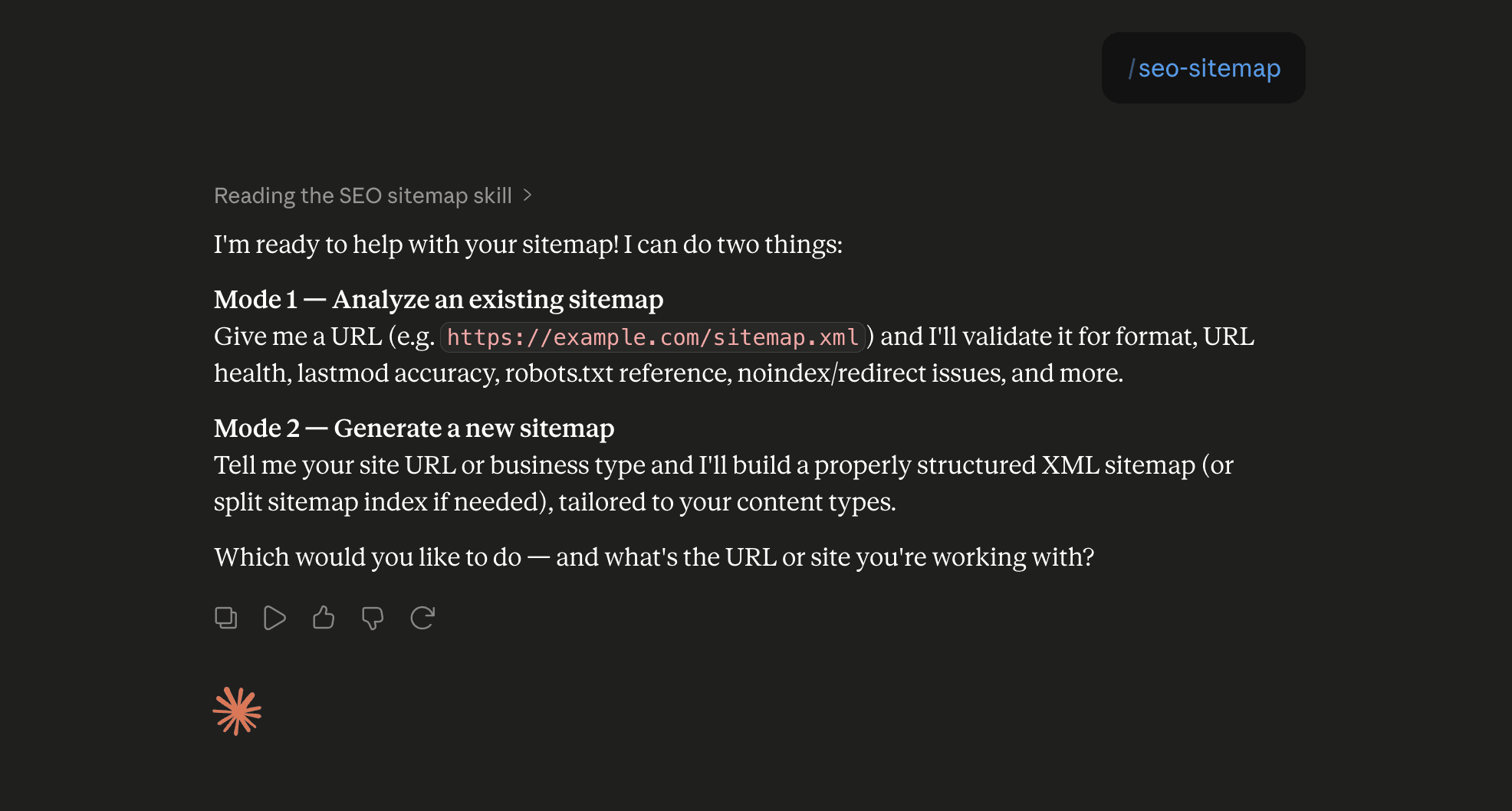This screenshot has width=1512, height=811.
Task: Click the slash symbol in the seo-sitemap bubble
Action: click(1132, 68)
